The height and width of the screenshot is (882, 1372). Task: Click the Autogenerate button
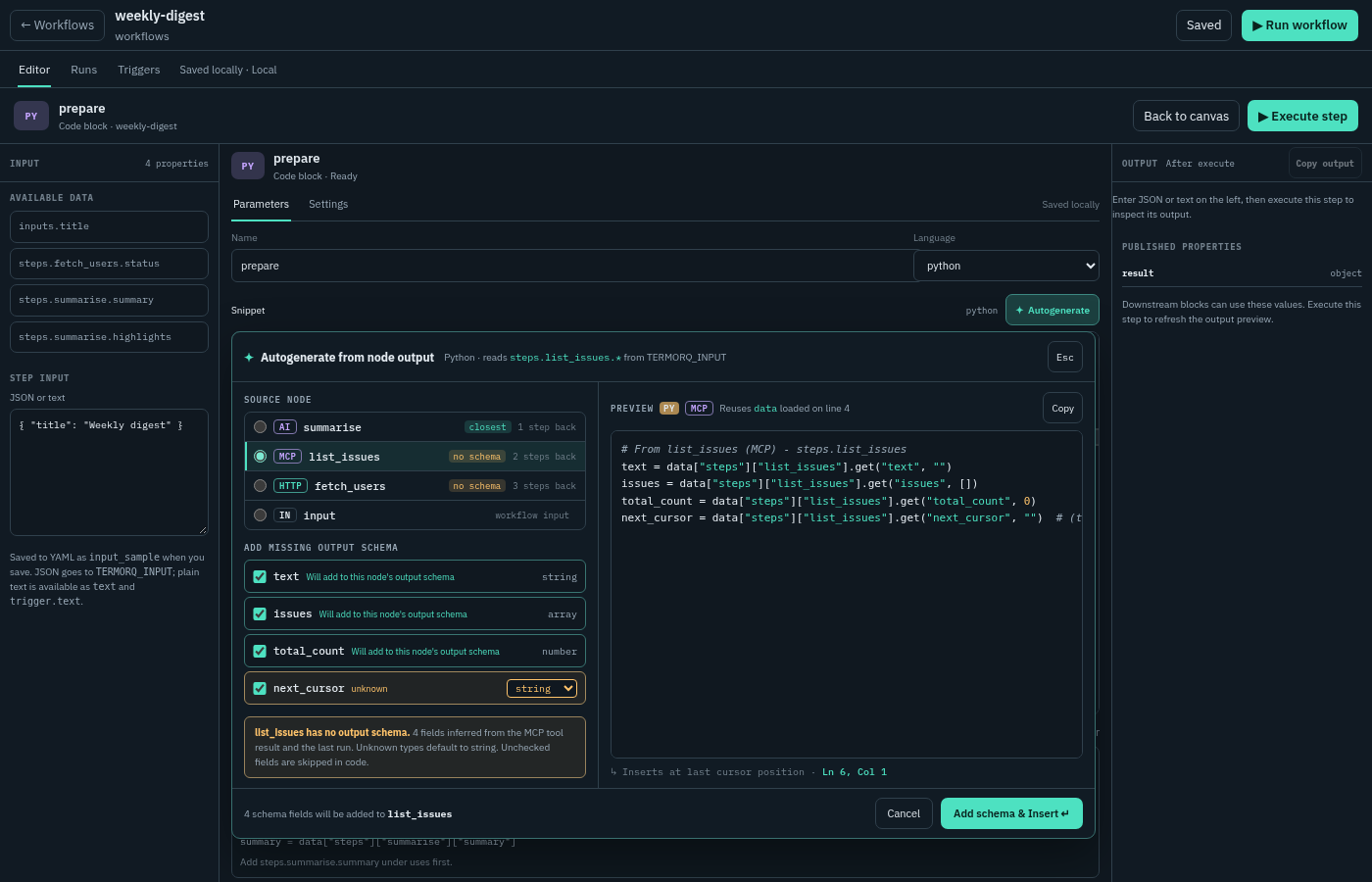tap(1053, 310)
